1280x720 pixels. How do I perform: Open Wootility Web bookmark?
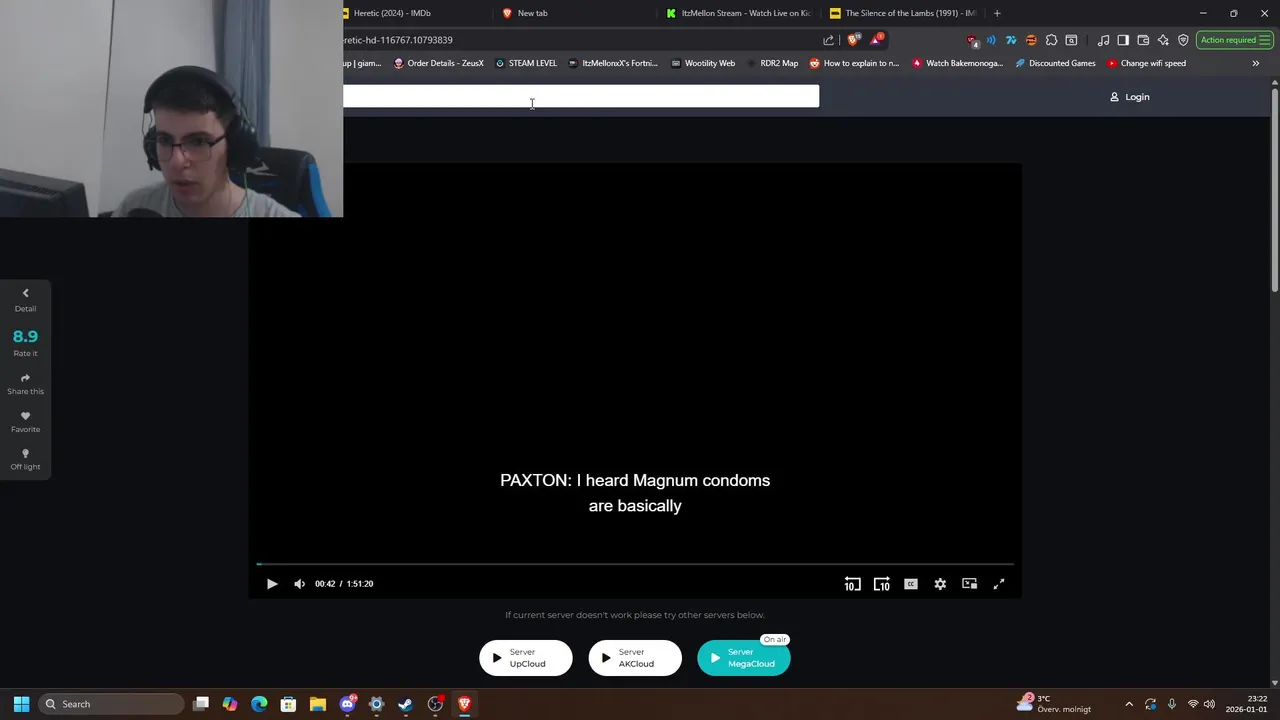[703, 63]
